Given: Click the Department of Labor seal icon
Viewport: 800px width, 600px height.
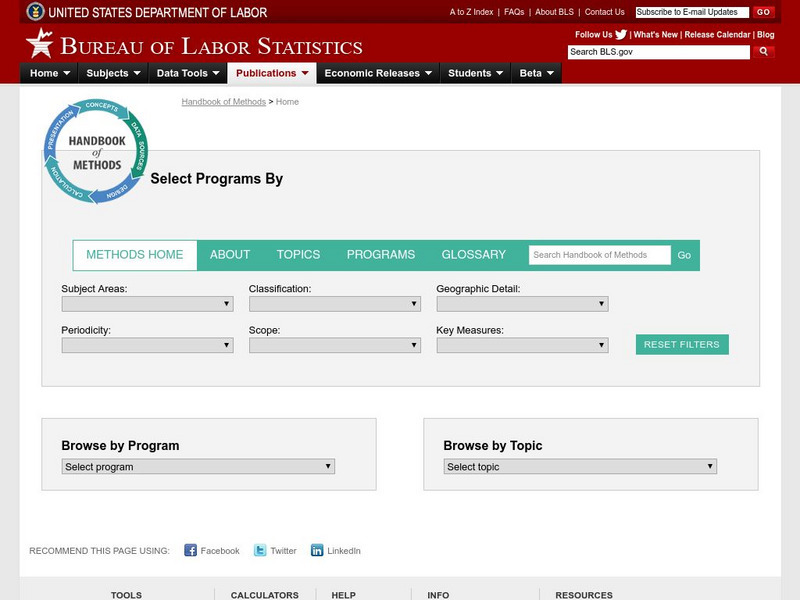Looking at the screenshot, I should click(x=35, y=11).
